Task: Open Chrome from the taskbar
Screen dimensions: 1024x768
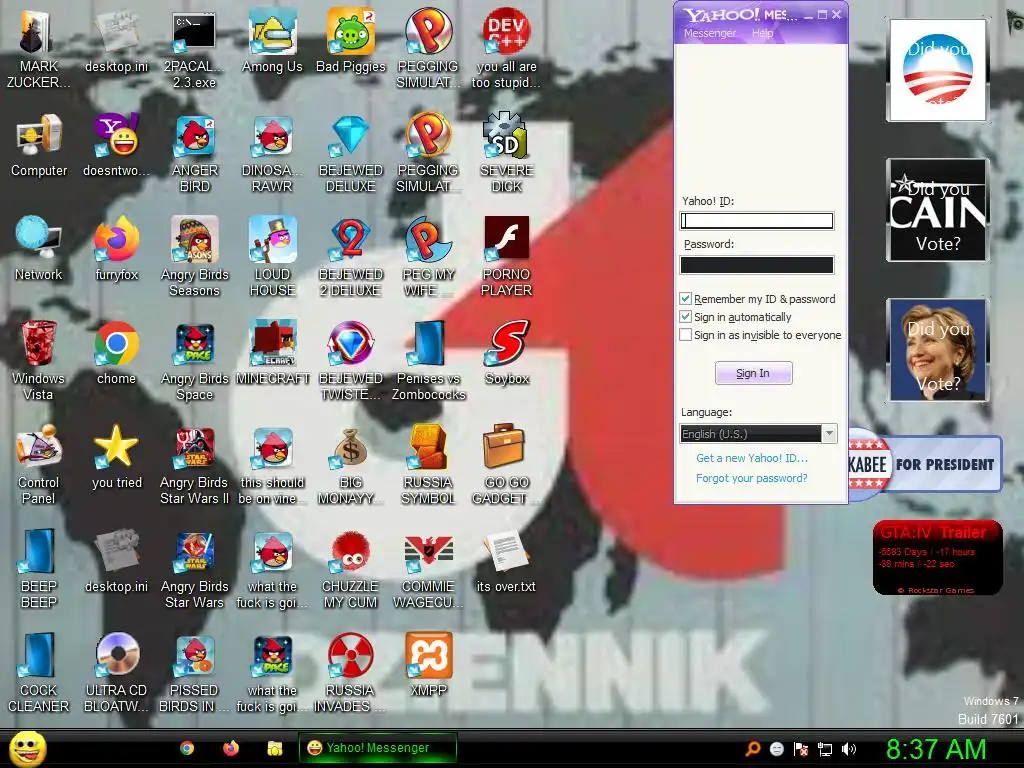Action: pyautogui.click(x=187, y=748)
